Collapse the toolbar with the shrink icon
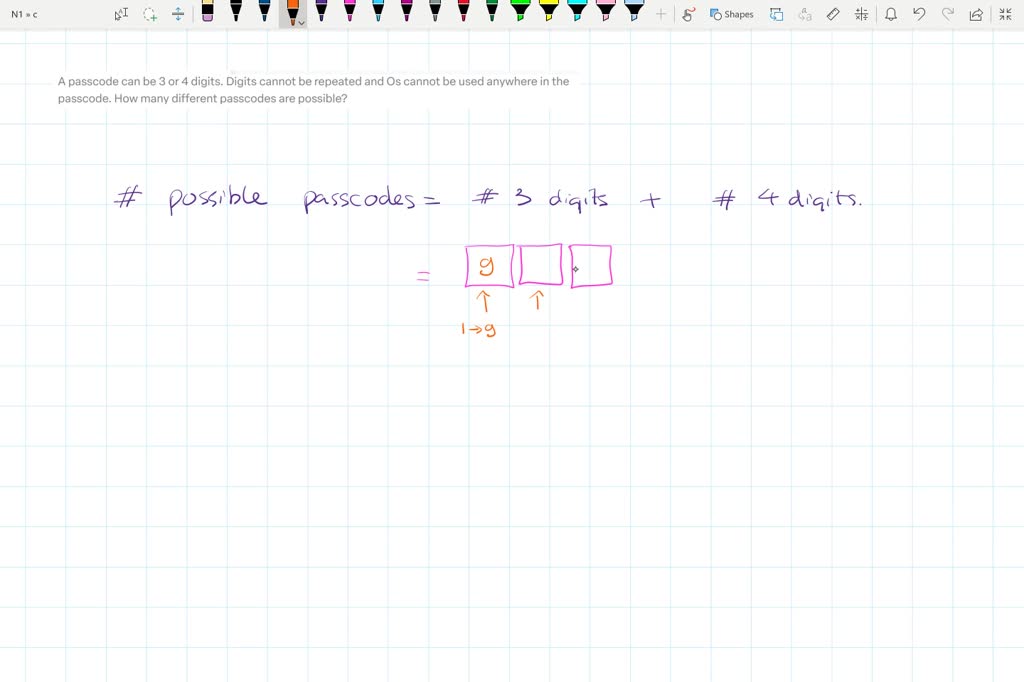The image size is (1024, 682). click(1003, 14)
